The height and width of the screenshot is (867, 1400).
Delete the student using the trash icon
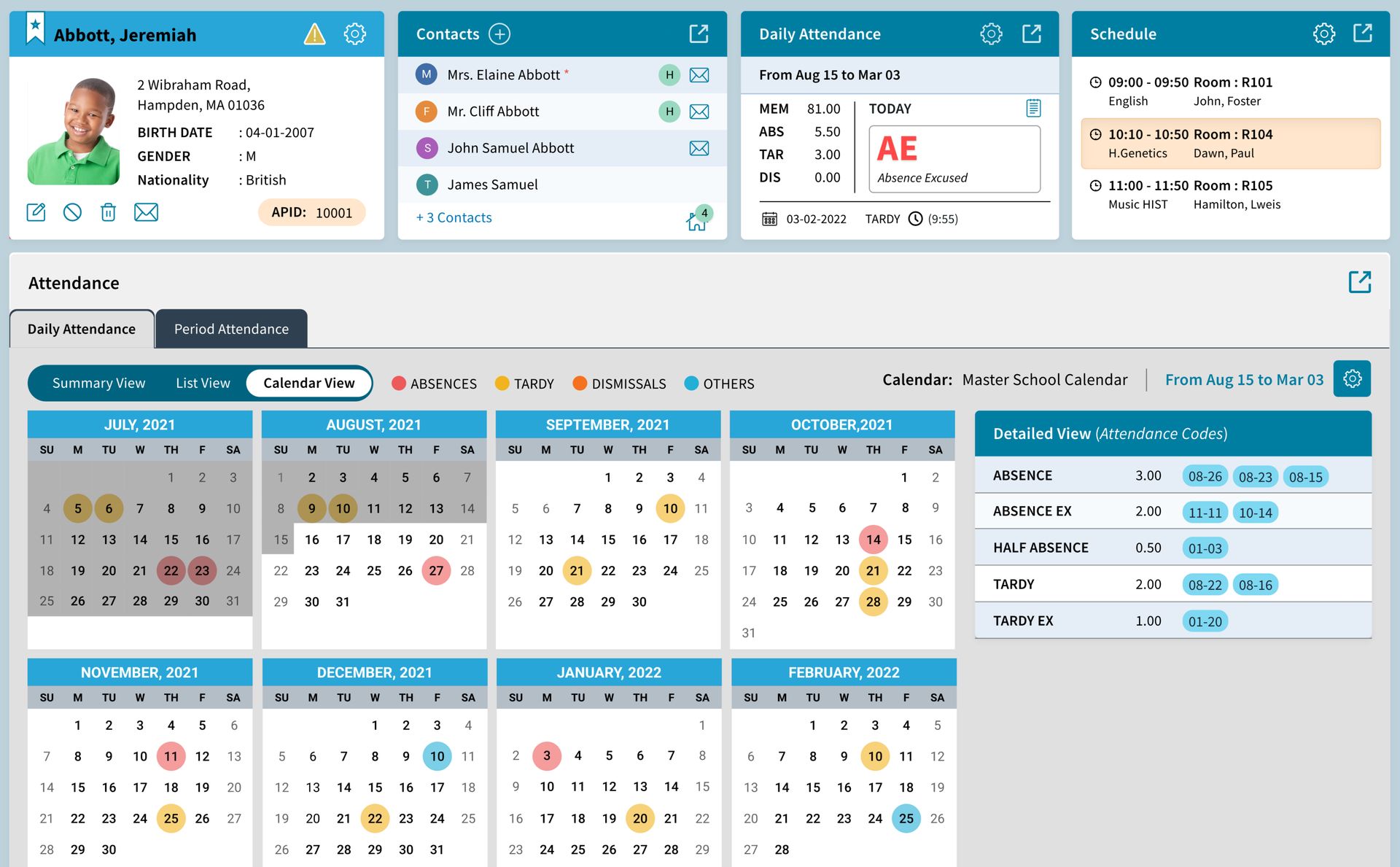[109, 212]
